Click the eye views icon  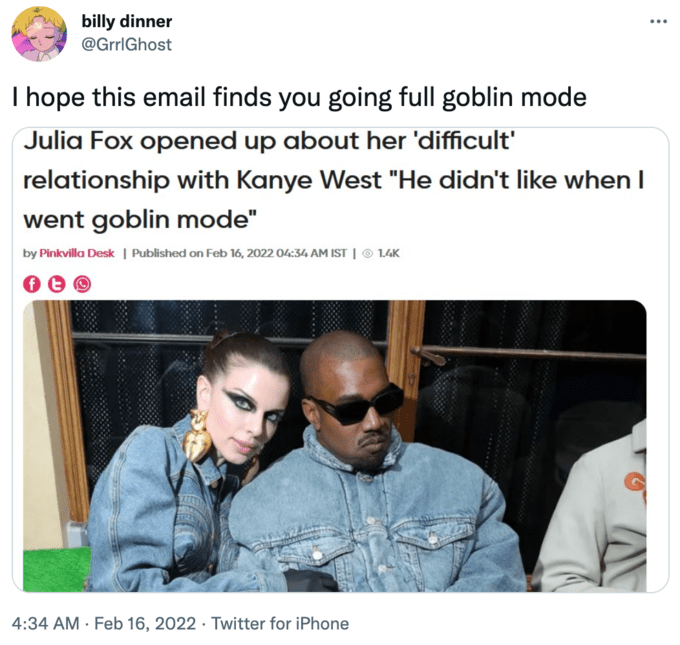pos(367,253)
